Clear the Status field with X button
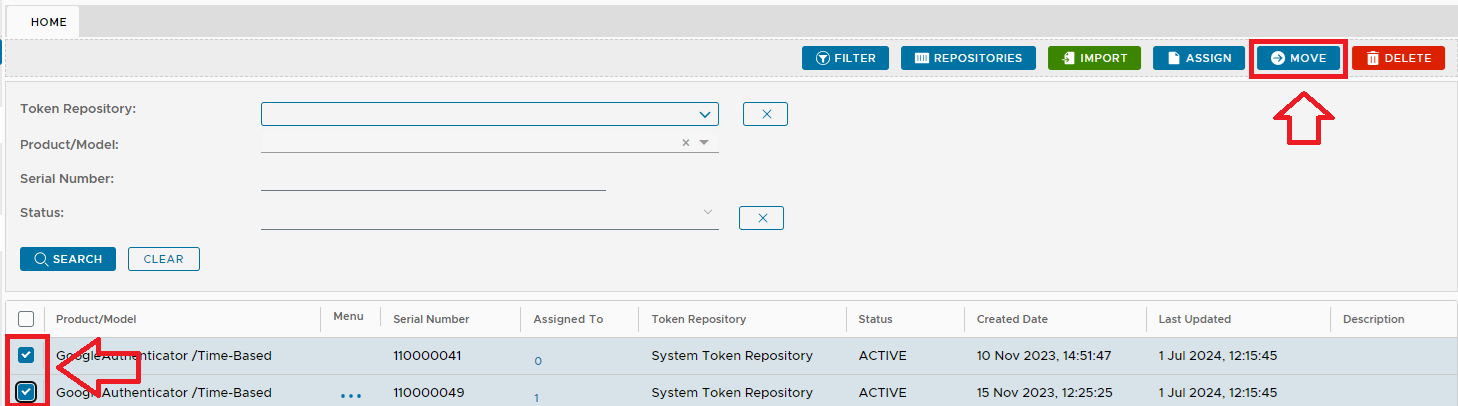 (761, 218)
